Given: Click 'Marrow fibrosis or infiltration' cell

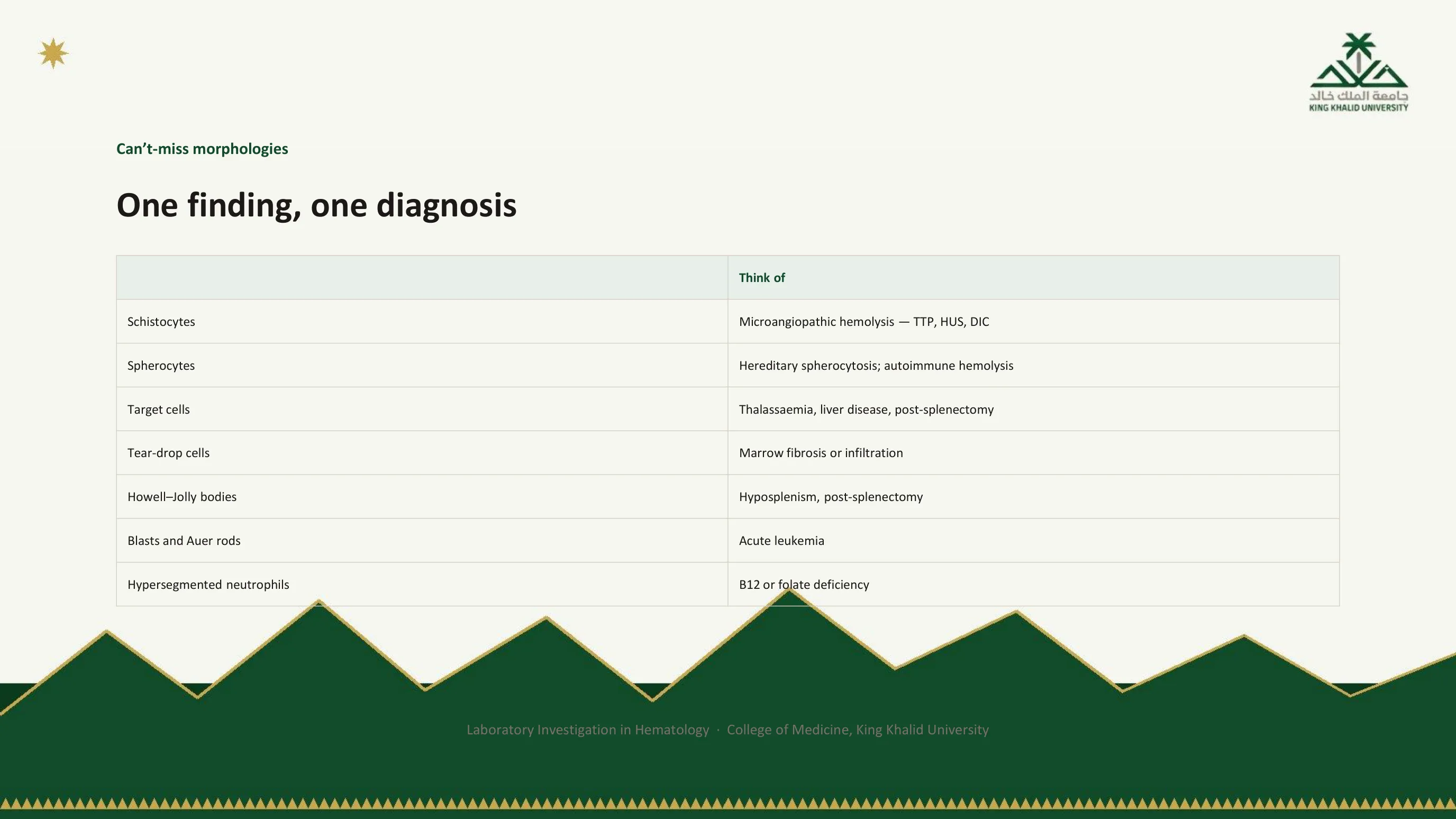Looking at the screenshot, I should tap(1033, 453).
